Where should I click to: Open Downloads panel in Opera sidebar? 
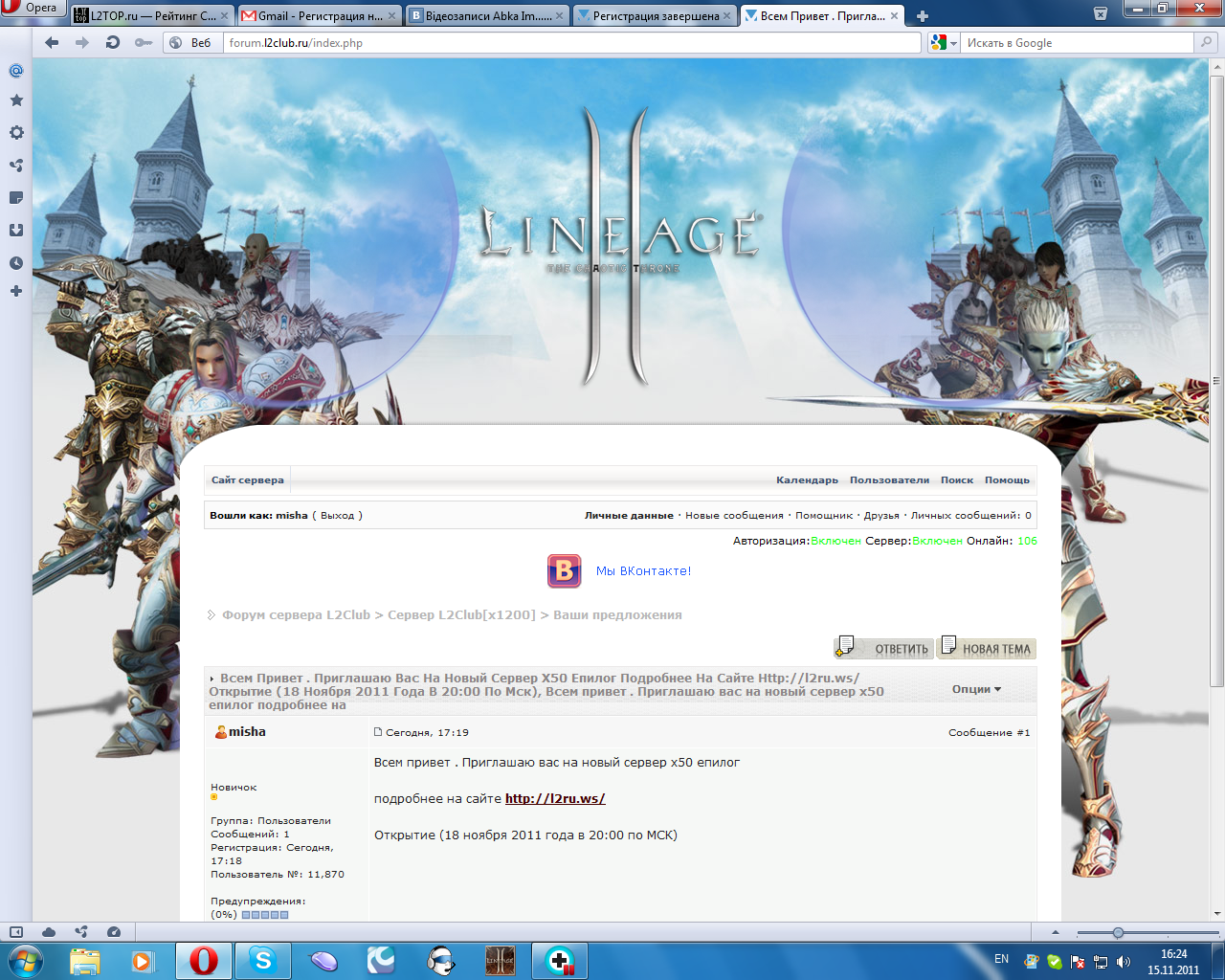coord(15,230)
